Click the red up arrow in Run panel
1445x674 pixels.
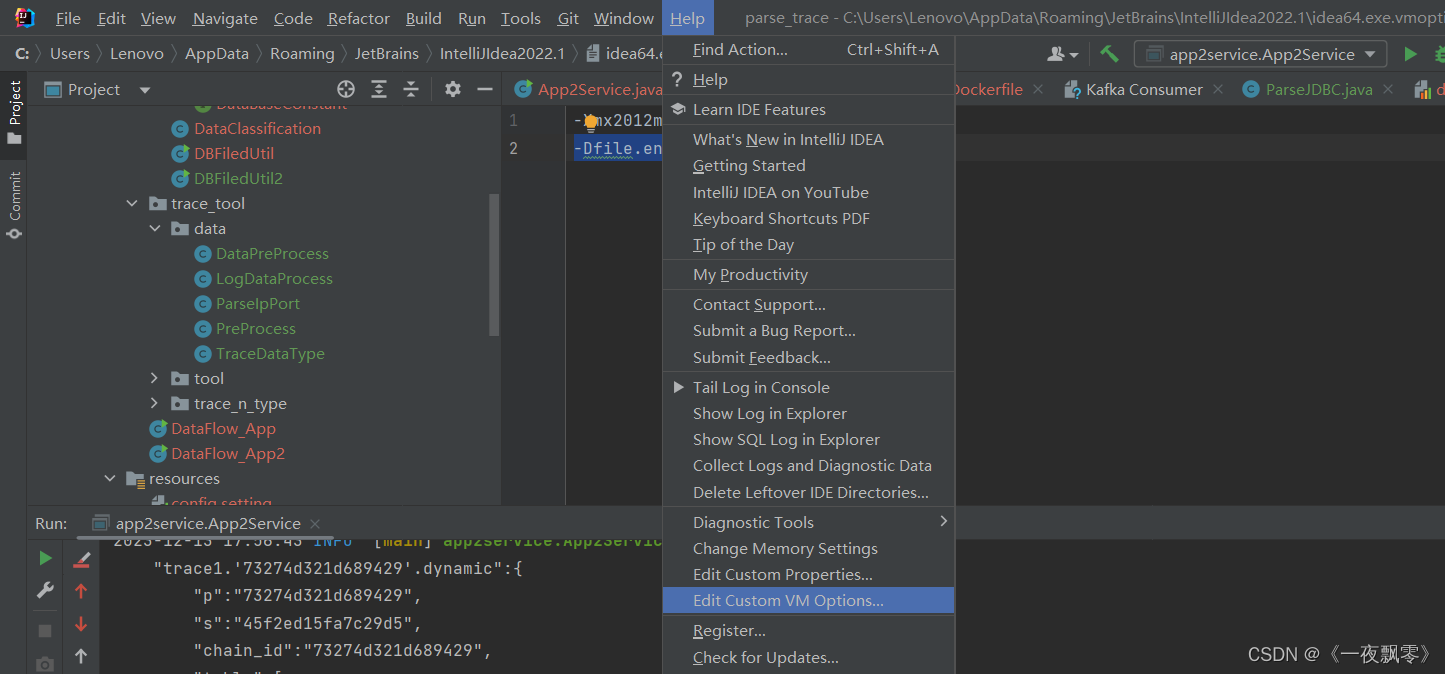(81, 591)
